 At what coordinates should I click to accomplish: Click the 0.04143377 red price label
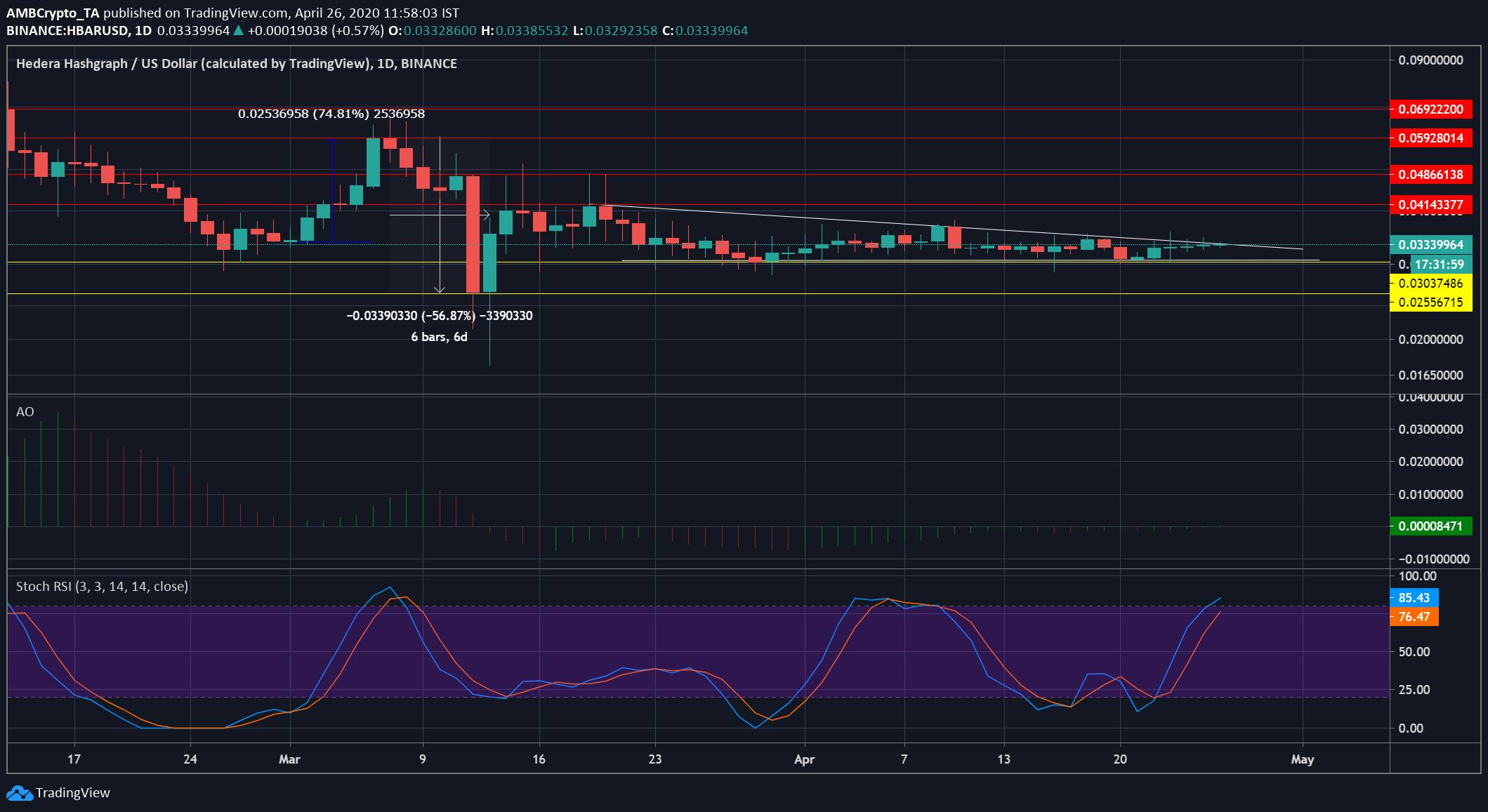1431,205
